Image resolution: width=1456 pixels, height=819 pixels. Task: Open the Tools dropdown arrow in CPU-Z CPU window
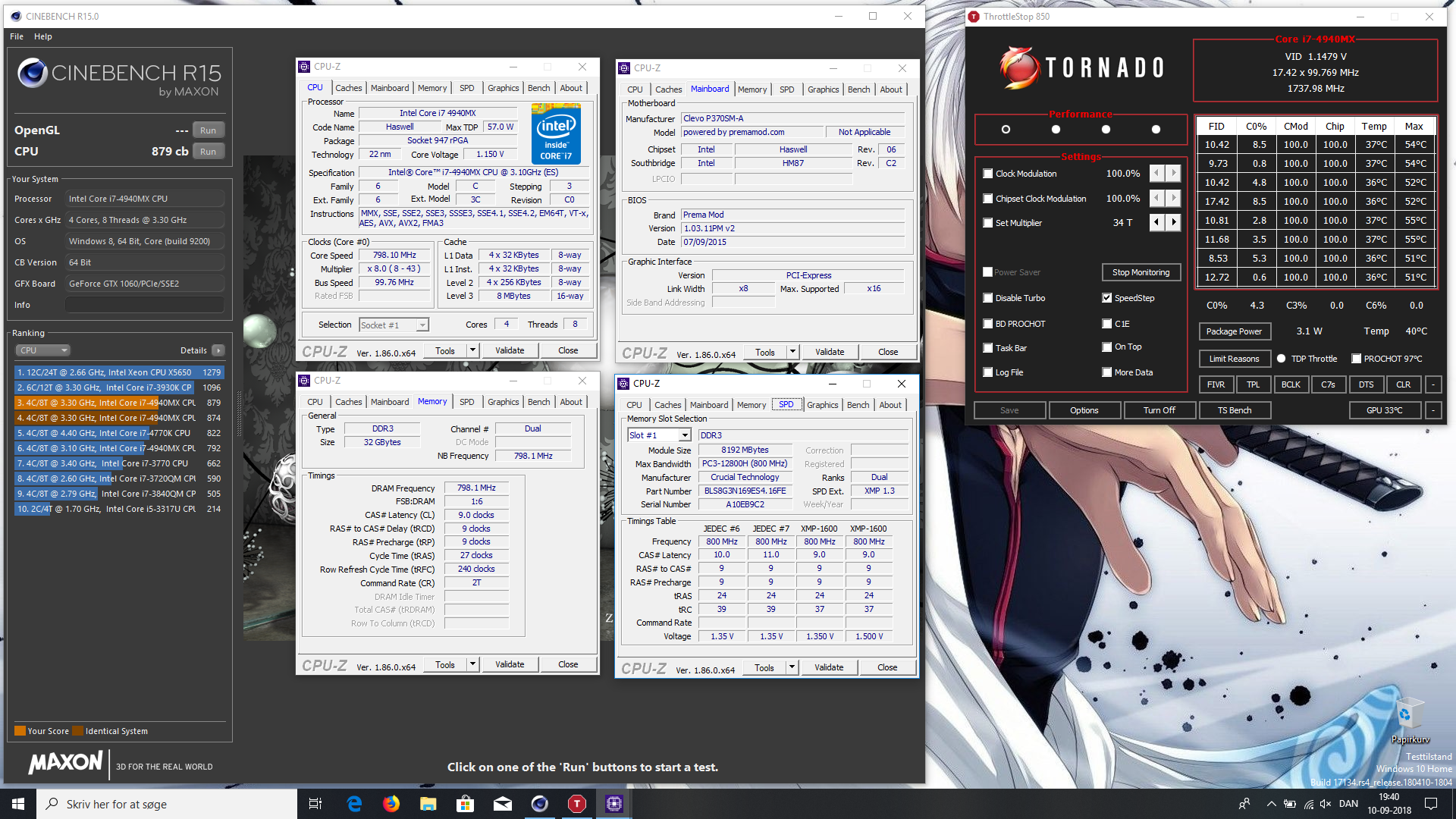(x=472, y=350)
